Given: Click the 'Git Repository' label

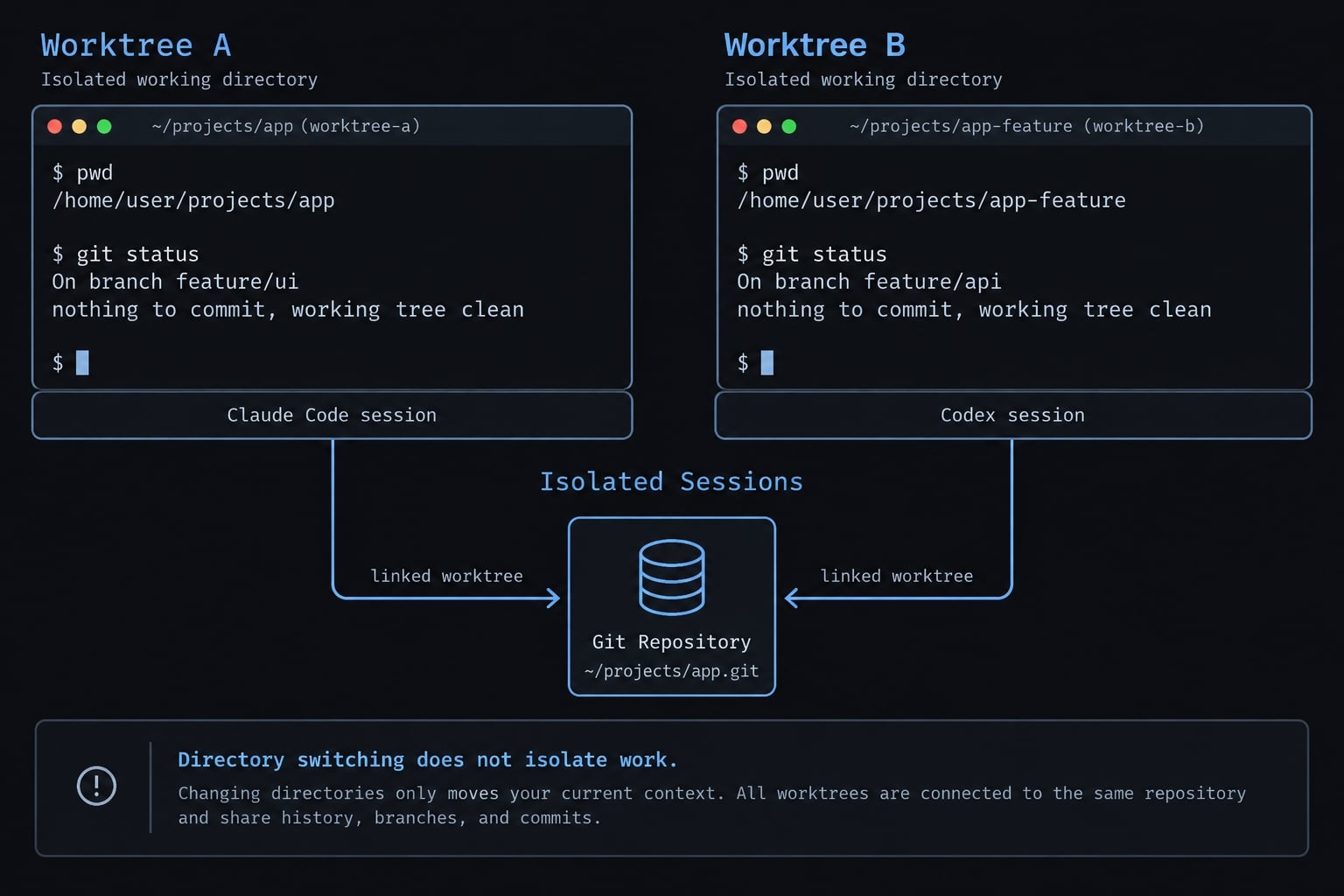Looking at the screenshot, I should (672, 642).
